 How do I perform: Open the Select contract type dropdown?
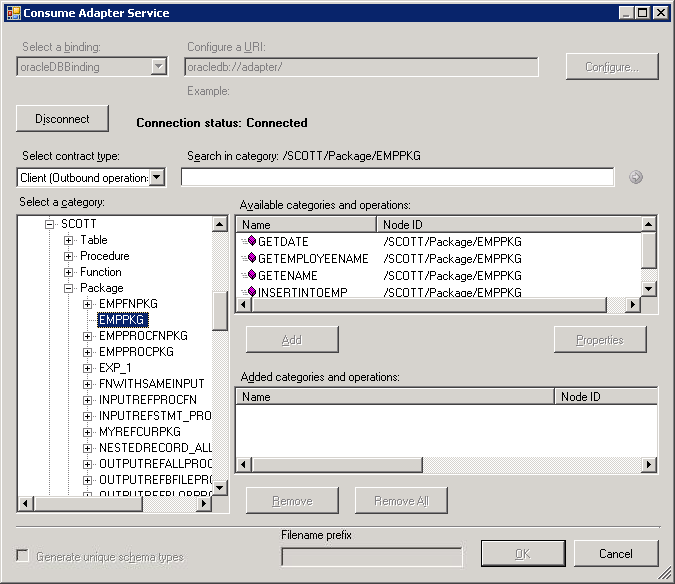pyautogui.click(x=158, y=177)
